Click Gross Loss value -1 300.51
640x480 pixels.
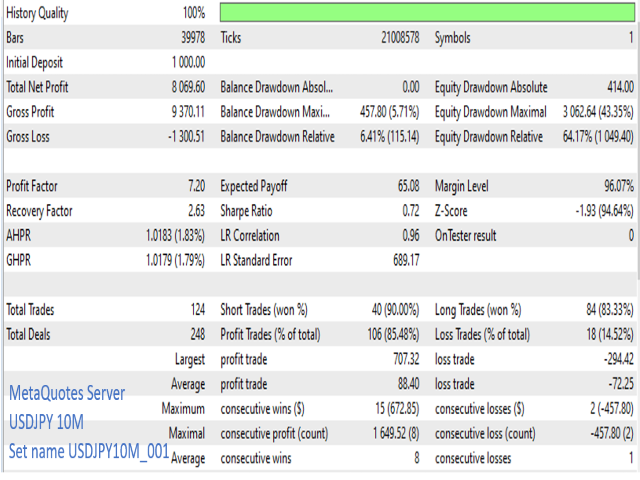pos(186,136)
